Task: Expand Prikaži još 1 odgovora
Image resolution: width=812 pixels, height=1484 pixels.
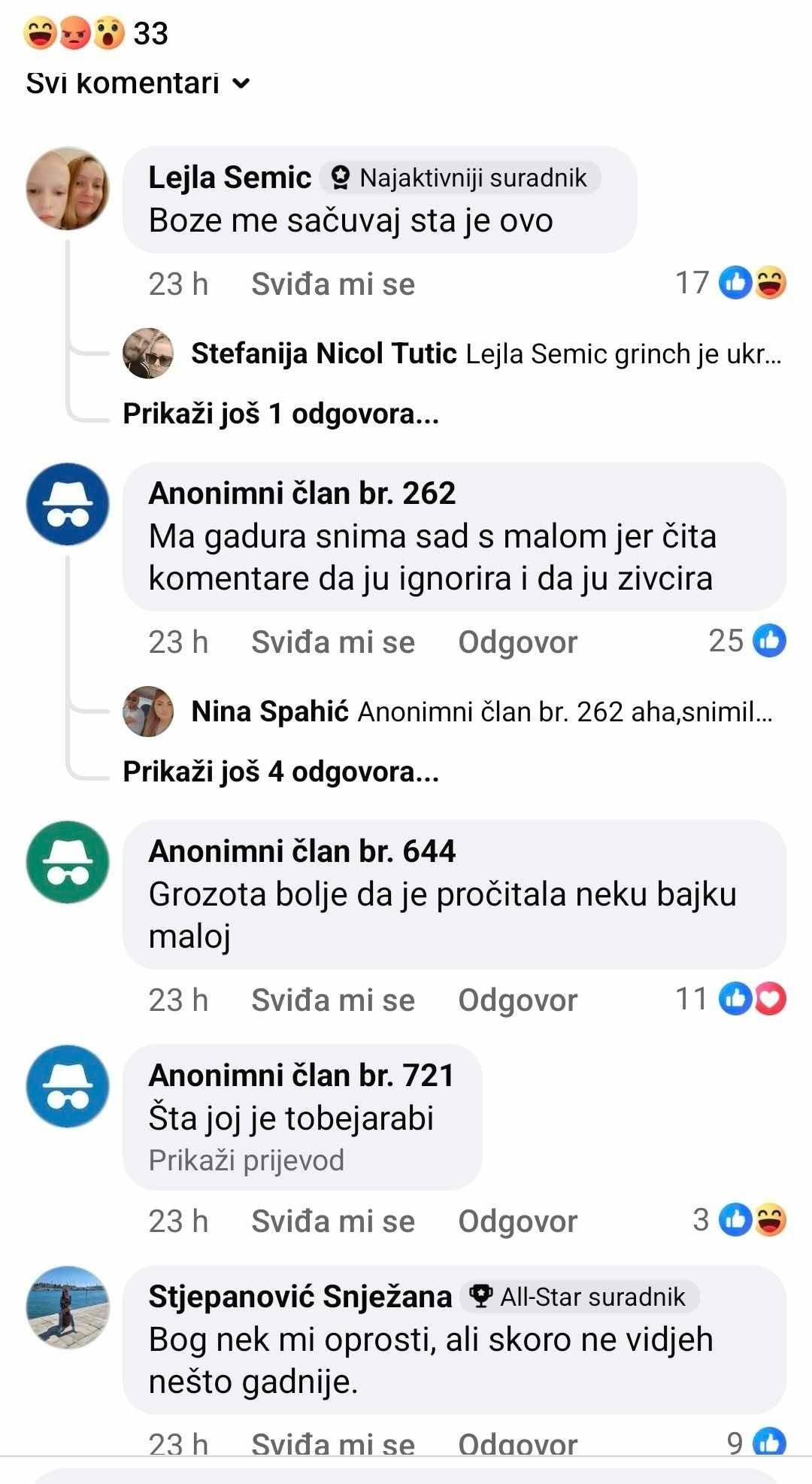Action: [x=281, y=414]
